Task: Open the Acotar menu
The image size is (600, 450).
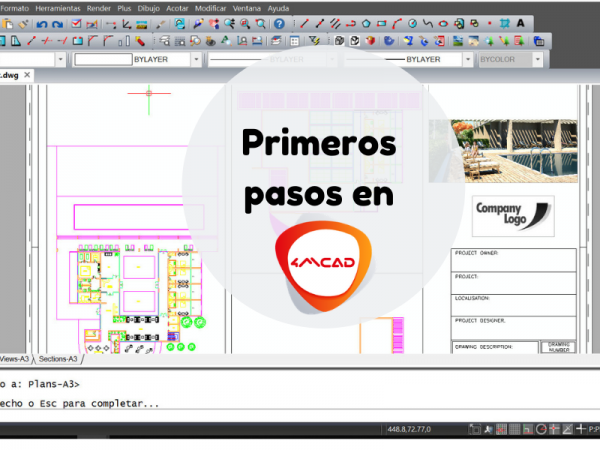Action: (177, 8)
